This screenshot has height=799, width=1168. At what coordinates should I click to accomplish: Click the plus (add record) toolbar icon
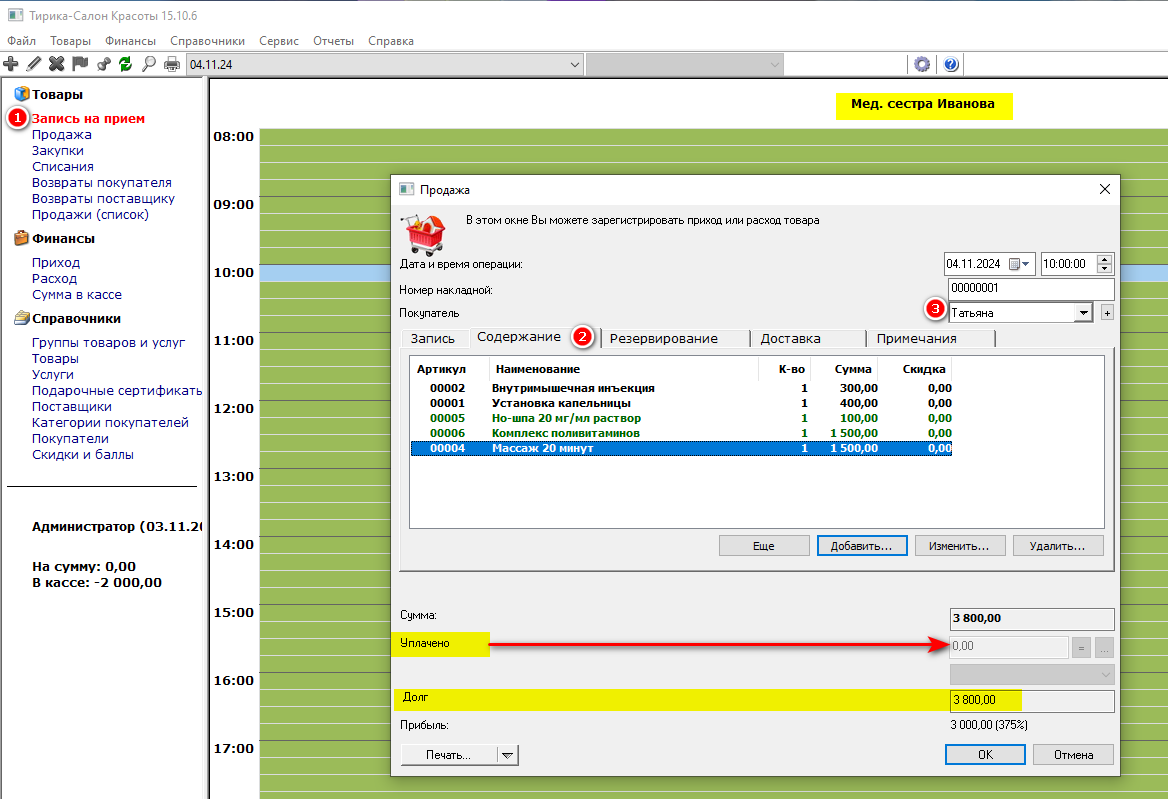pos(11,64)
